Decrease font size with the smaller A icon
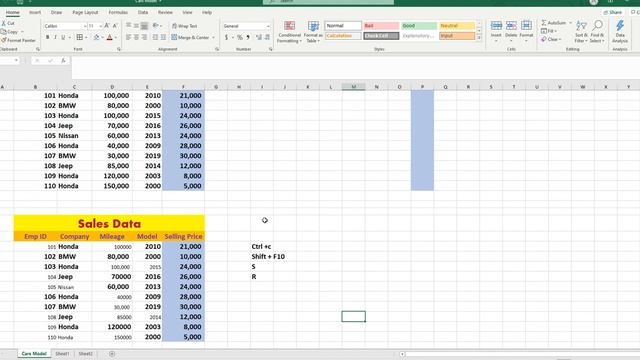Image resolution: width=640 pixels, height=360 pixels. pyautogui.click(x=115, y=26)
